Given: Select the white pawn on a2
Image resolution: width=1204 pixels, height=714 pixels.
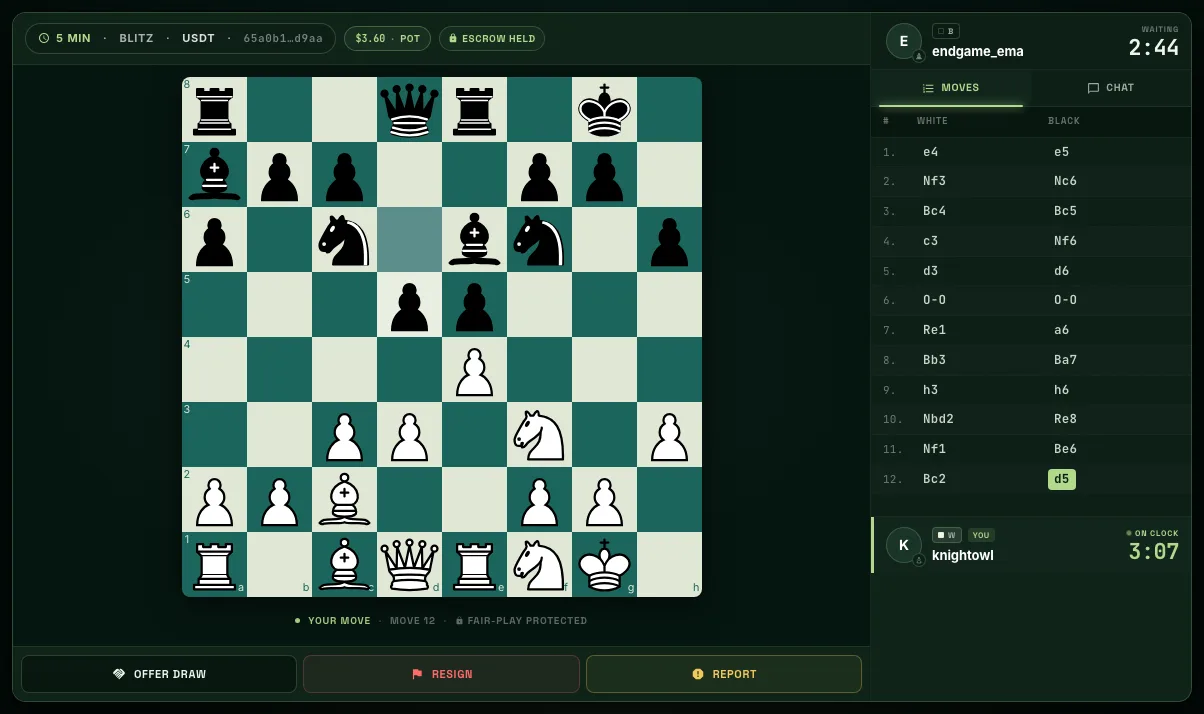Looking at the screenshot, I should coord(214,500).
